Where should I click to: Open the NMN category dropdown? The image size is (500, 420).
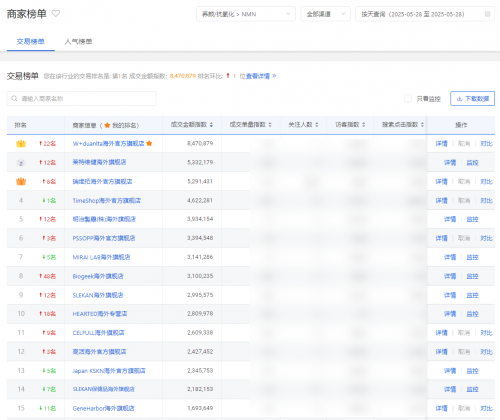coord(246,14)
